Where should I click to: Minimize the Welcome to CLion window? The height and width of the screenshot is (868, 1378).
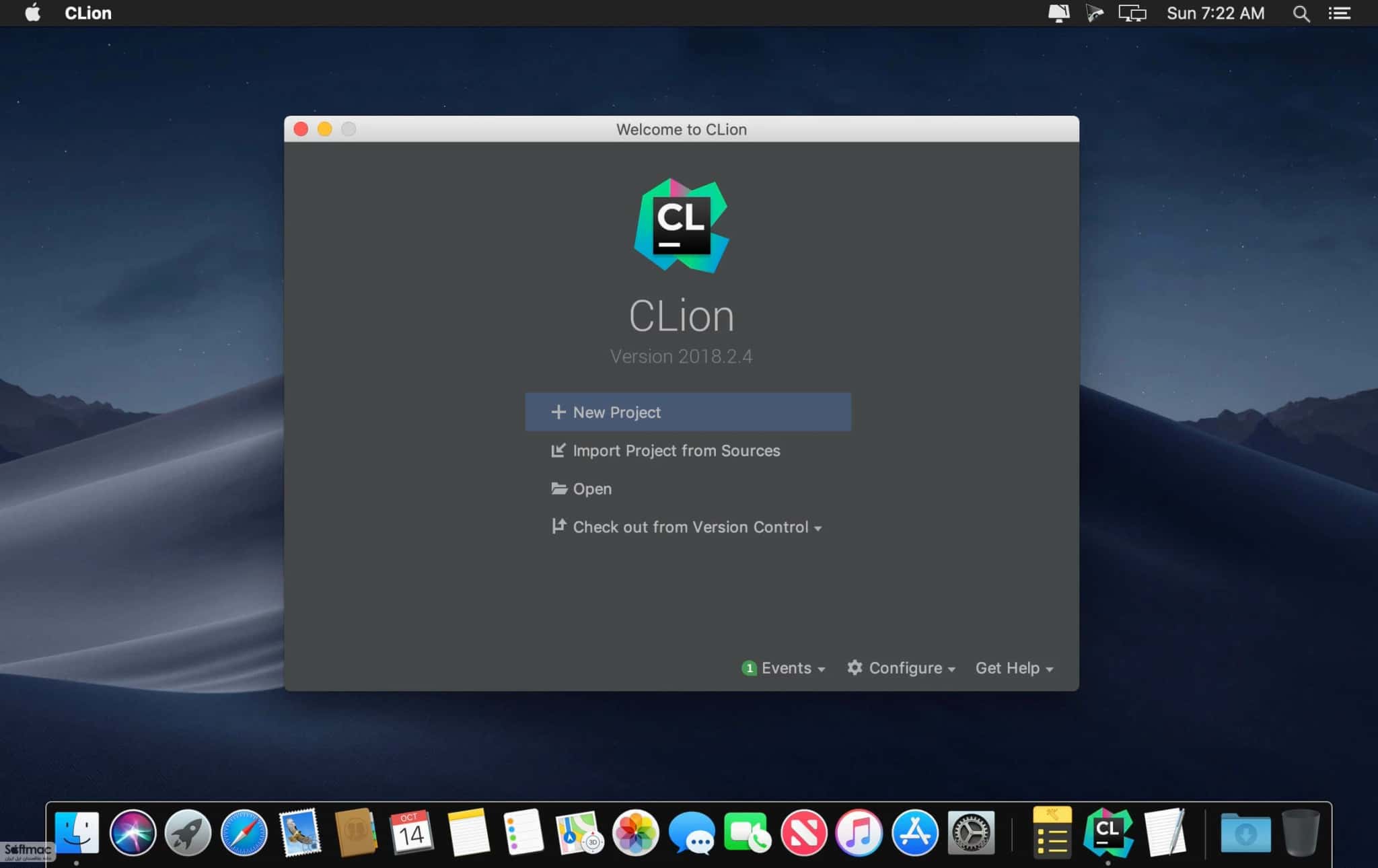coord(324,129)
